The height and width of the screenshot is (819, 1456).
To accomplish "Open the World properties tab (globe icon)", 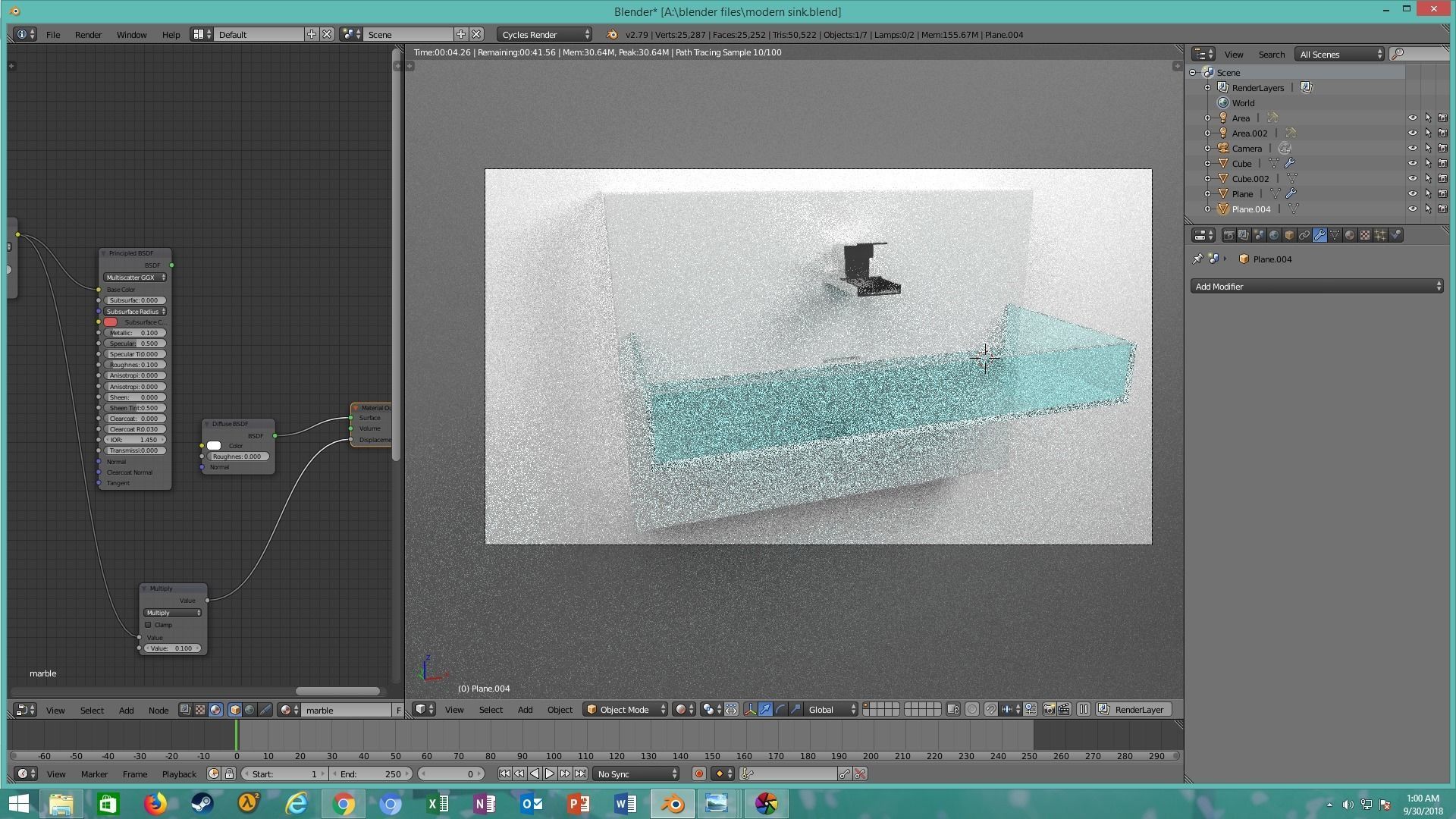I will coord(1274,235).
